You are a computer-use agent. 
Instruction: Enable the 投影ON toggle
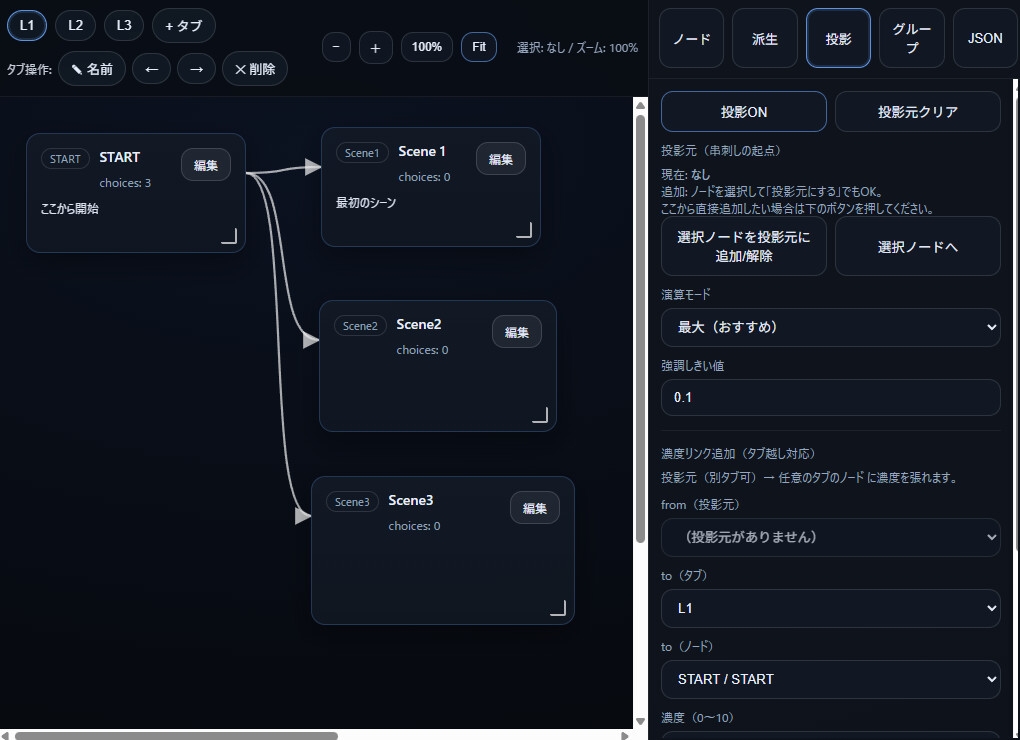click(743, 111)
